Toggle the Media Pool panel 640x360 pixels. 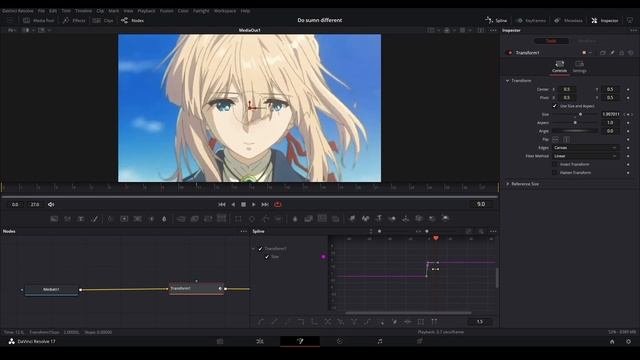click(39, 20)
